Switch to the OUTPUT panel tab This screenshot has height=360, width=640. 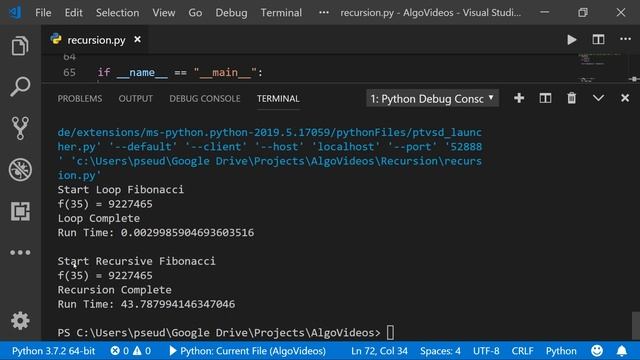pos(136,99)
